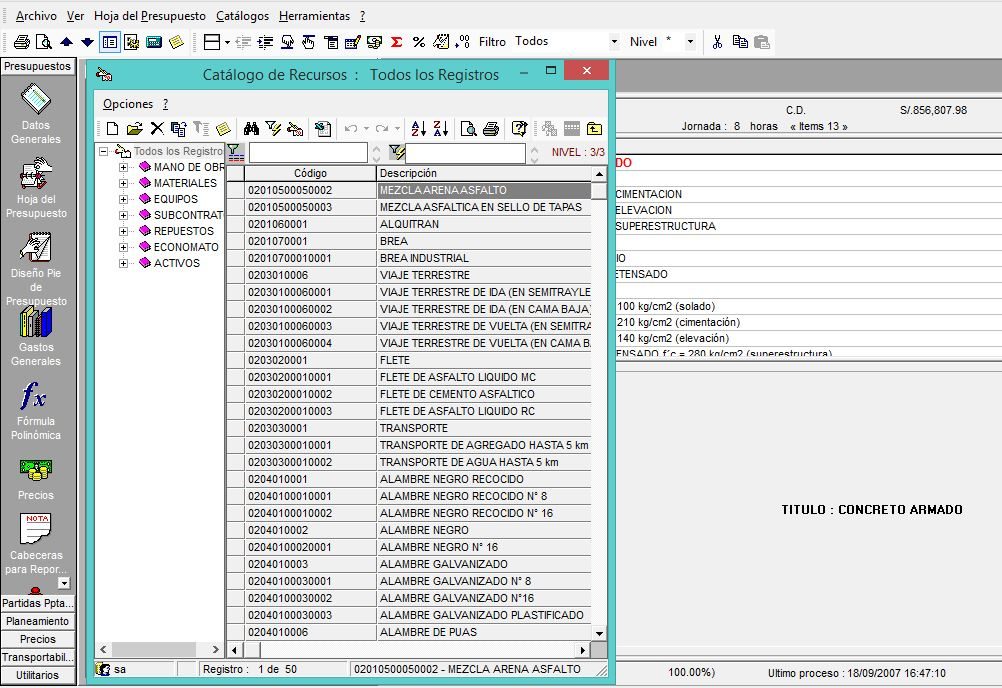Image resolution: width=1002 pixels, height=688 pixels.
Task: Click the red sigma summation icon
Action: click(x=396, y=42)
